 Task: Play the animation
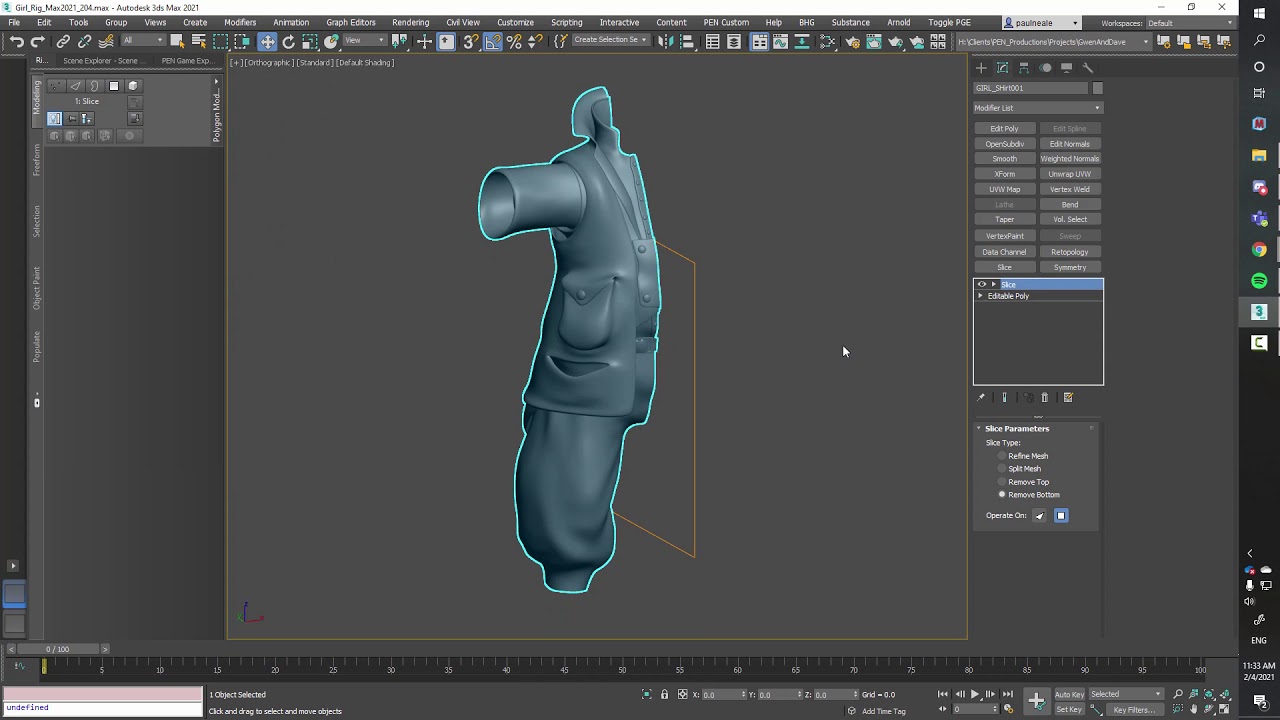(975, 694)
